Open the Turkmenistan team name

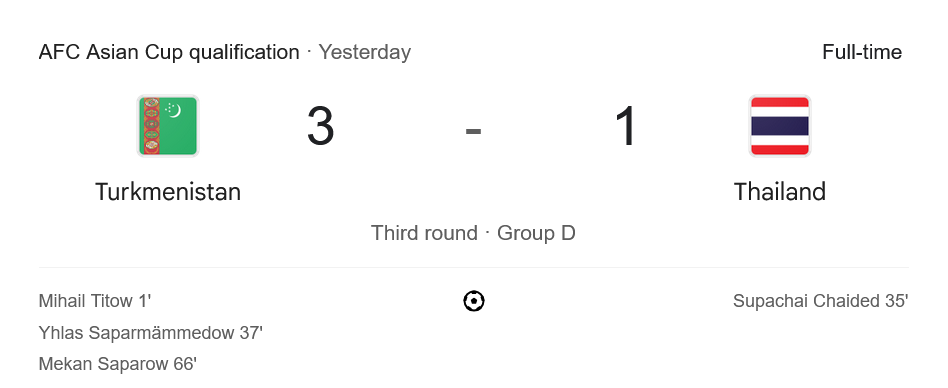coord(168,192)
